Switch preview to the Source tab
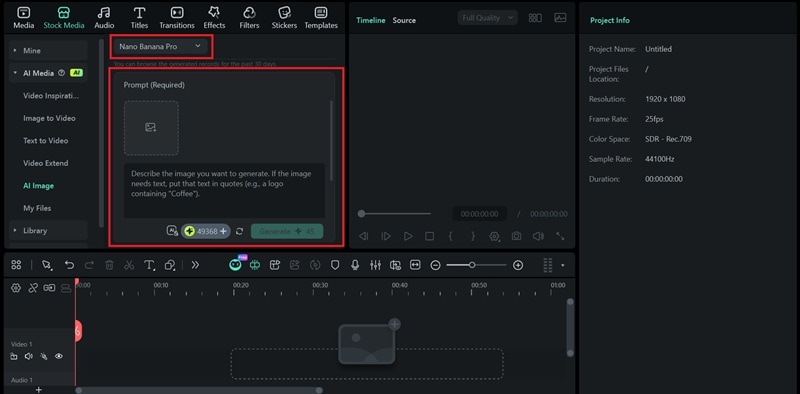Image resolution: width=800 pixels, height=394 pixels. 404,20
